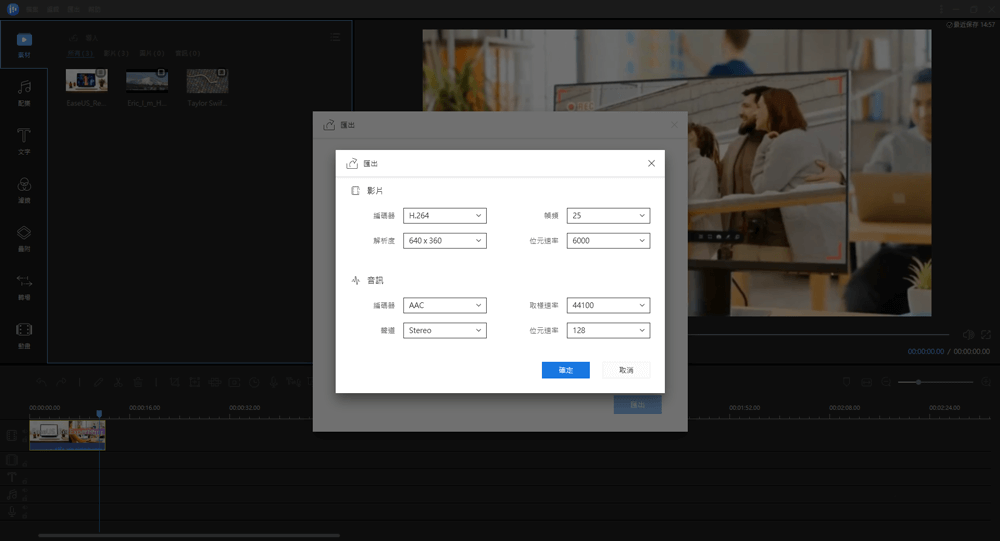Click the trash delete icon in timeline toolbar

point(138,382)
